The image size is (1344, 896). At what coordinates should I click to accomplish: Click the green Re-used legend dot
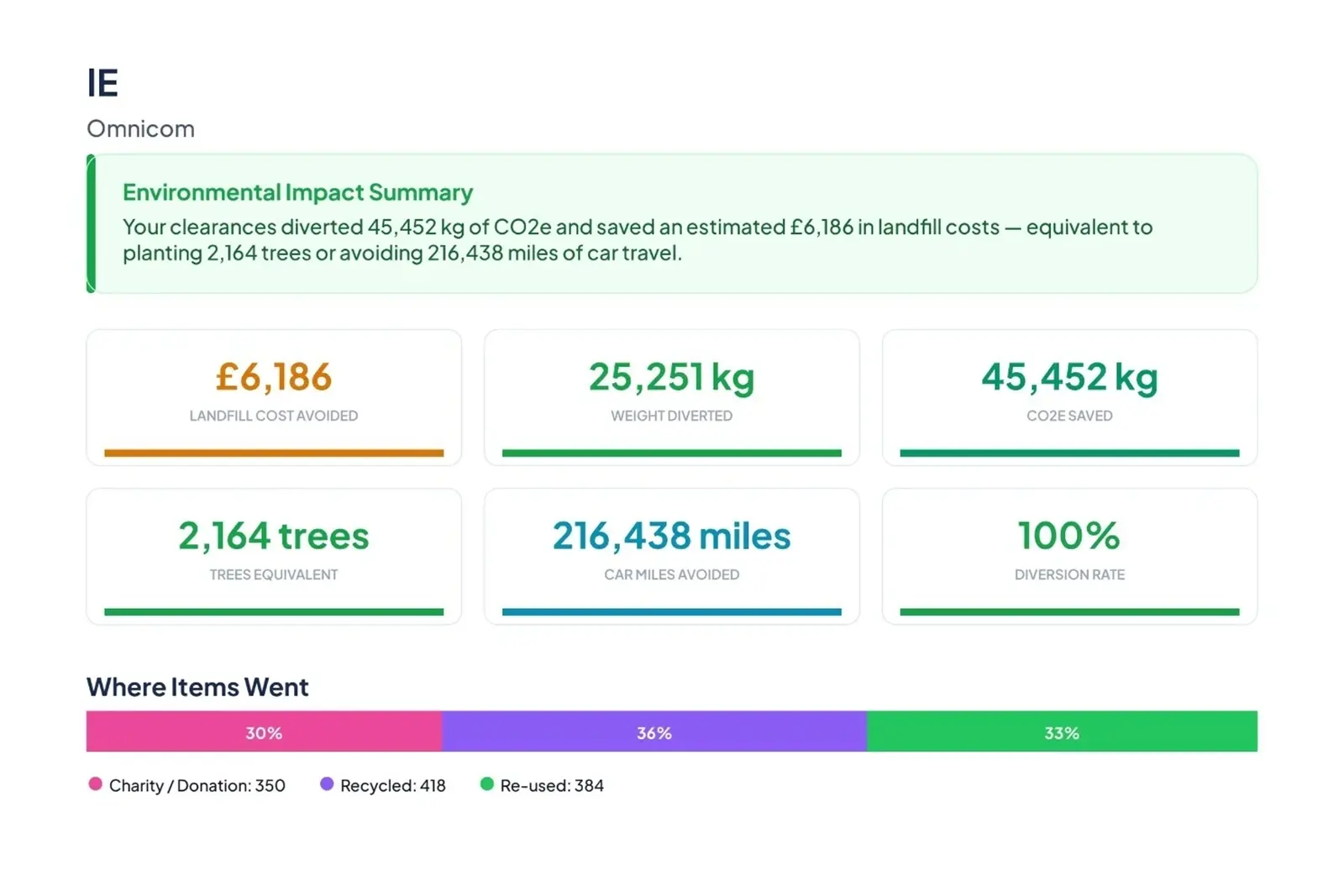[x=486, y=784]
